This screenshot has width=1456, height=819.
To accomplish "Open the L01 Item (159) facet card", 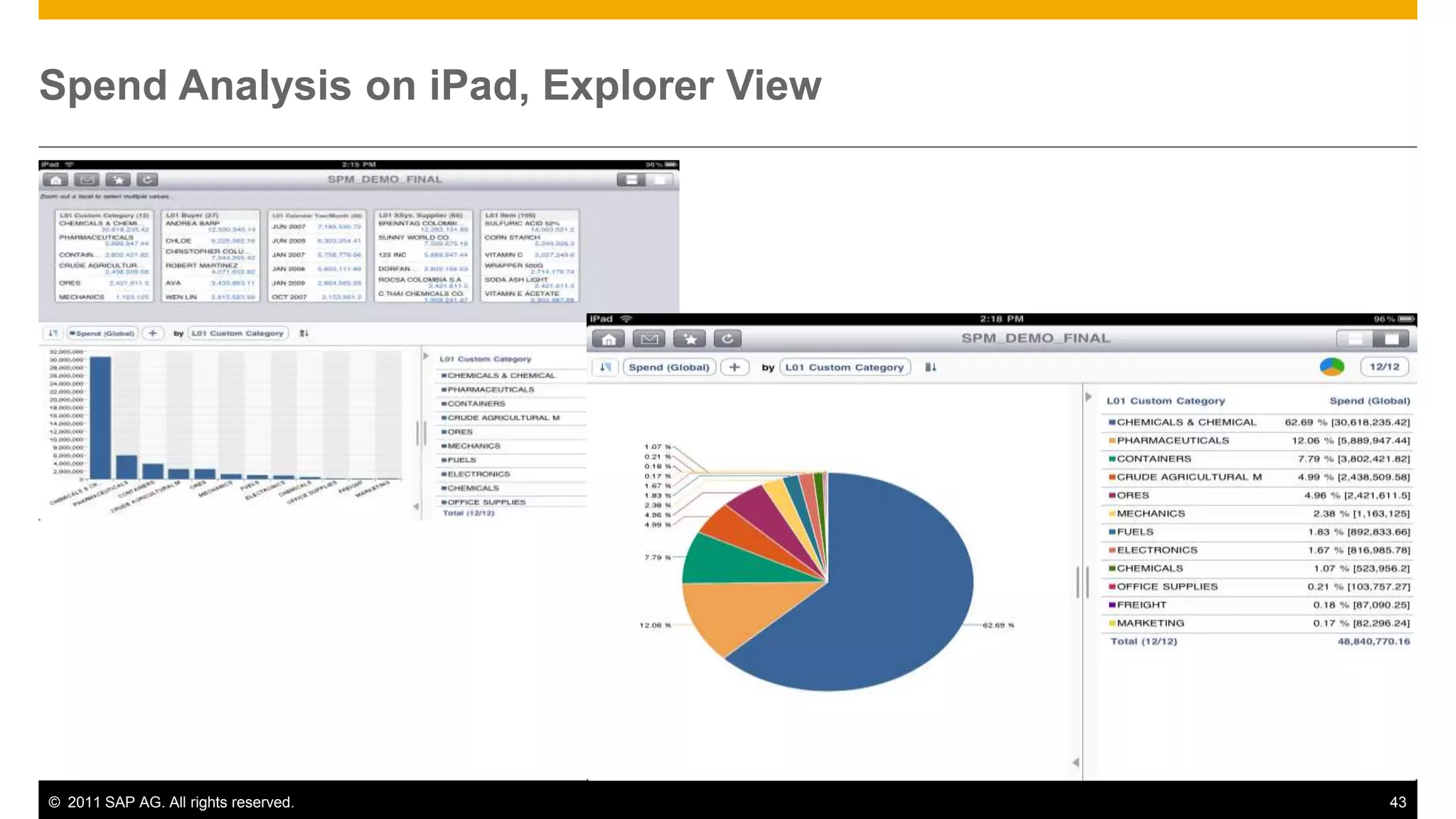I will point(530,256).
